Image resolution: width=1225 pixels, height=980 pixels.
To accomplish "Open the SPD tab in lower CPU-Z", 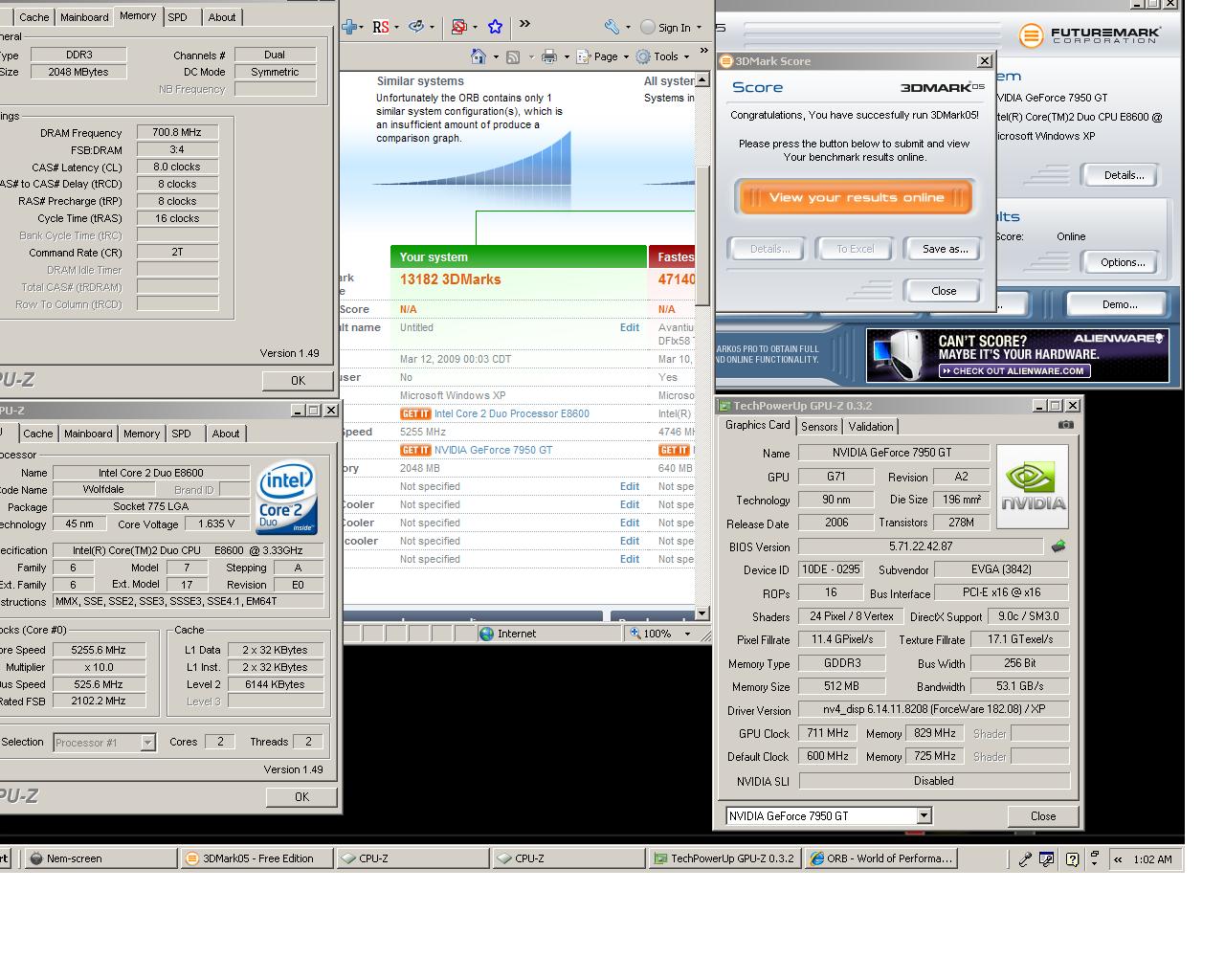I will 181,434.
